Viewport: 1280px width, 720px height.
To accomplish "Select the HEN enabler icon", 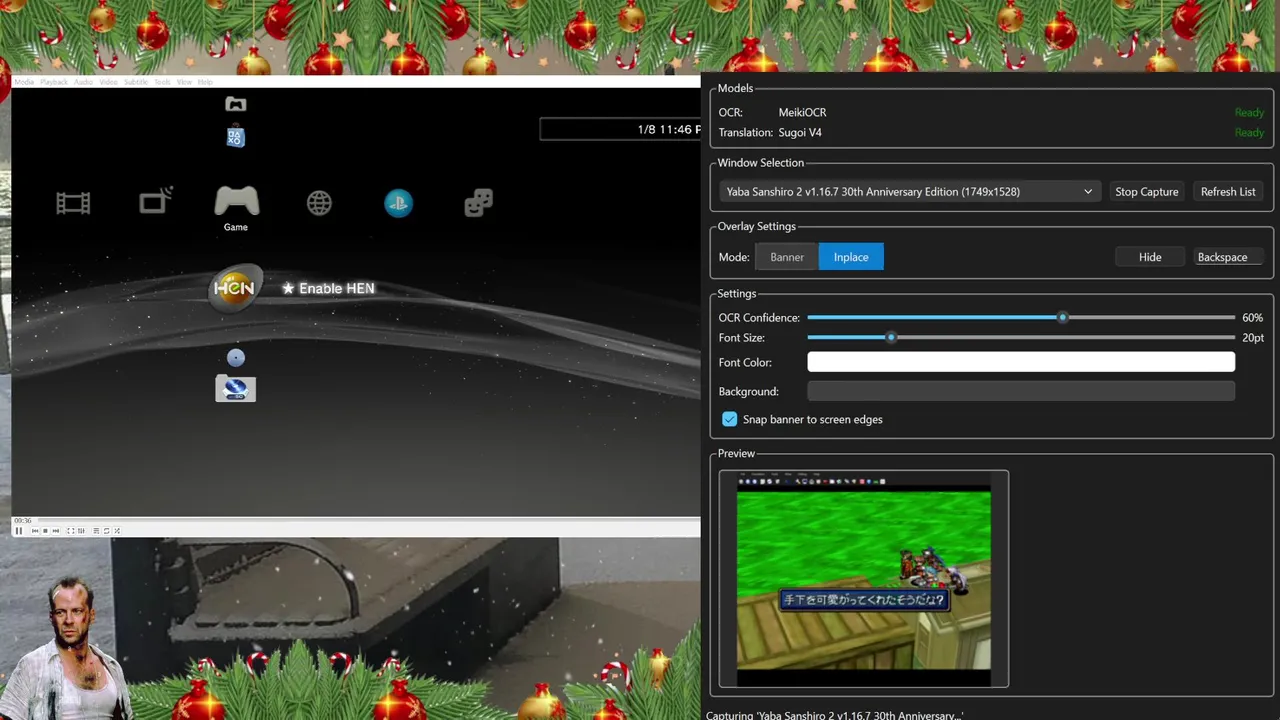I will (235, 288).
